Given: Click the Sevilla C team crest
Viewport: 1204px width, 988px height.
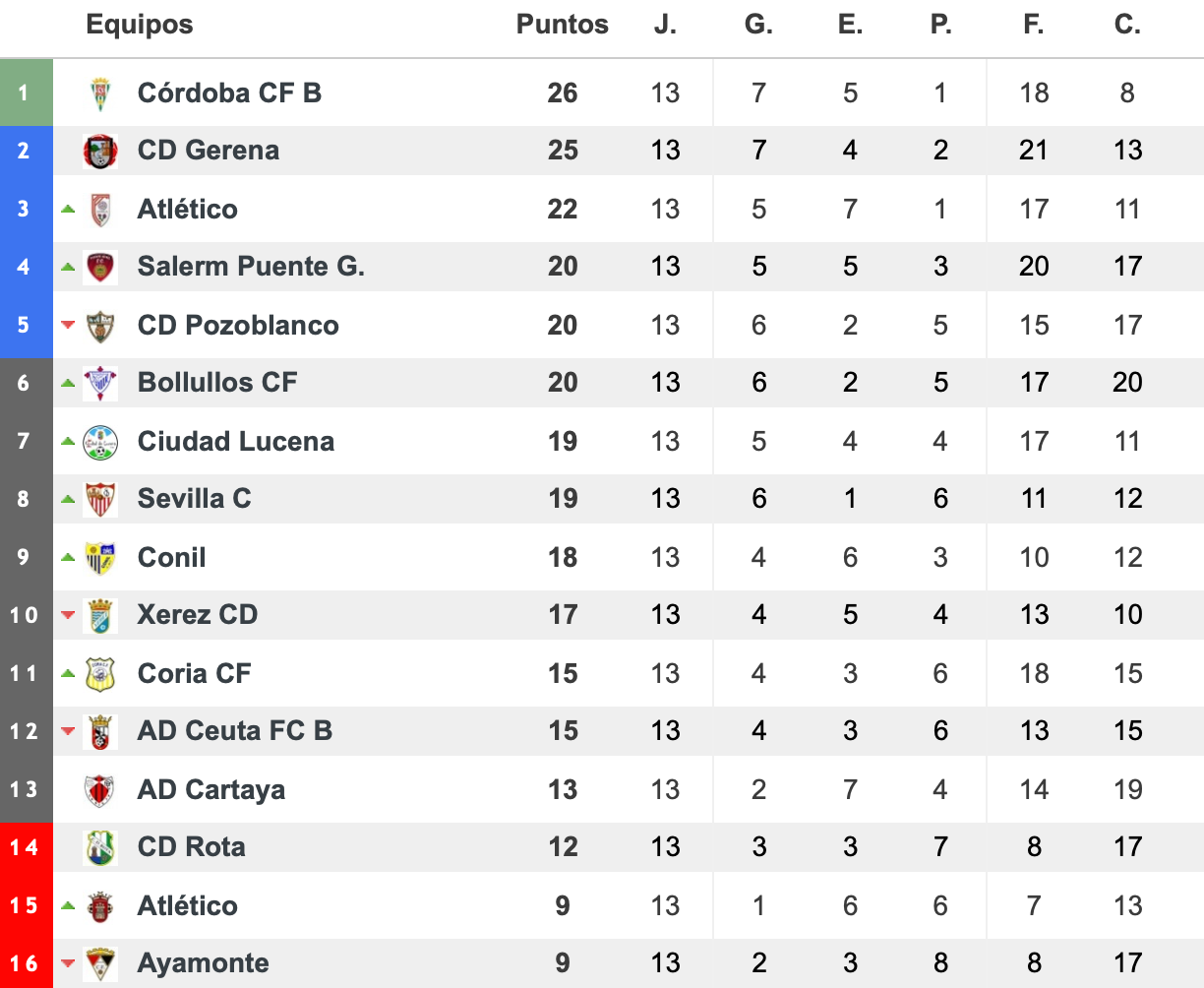Looking at the screenshot, I should coord(100,500).
